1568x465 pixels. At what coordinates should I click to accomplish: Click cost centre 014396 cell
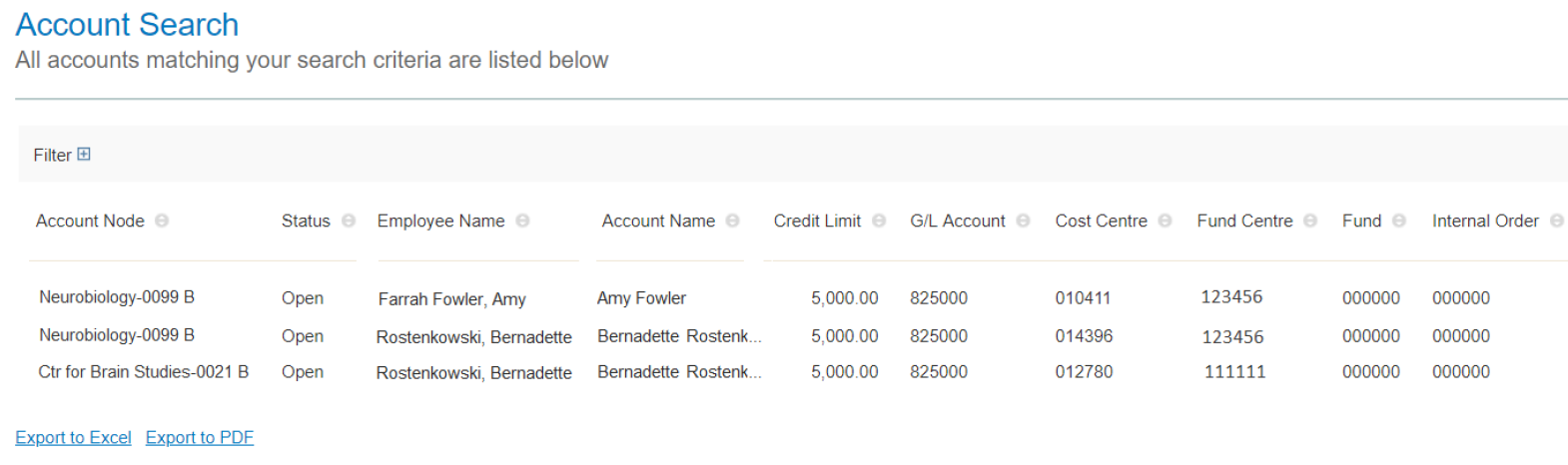point(1084,336)
